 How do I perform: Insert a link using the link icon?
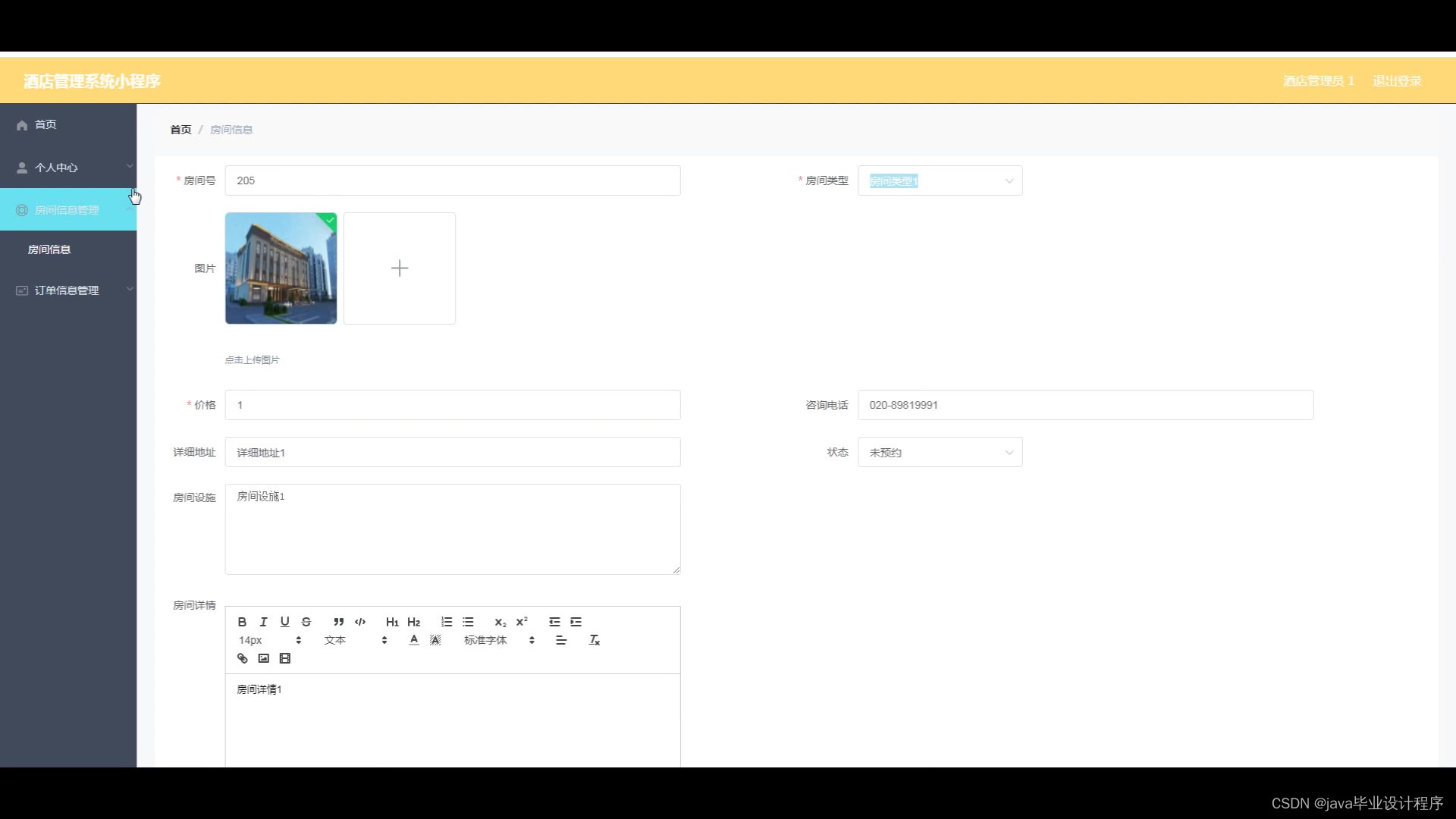point(242,658)
